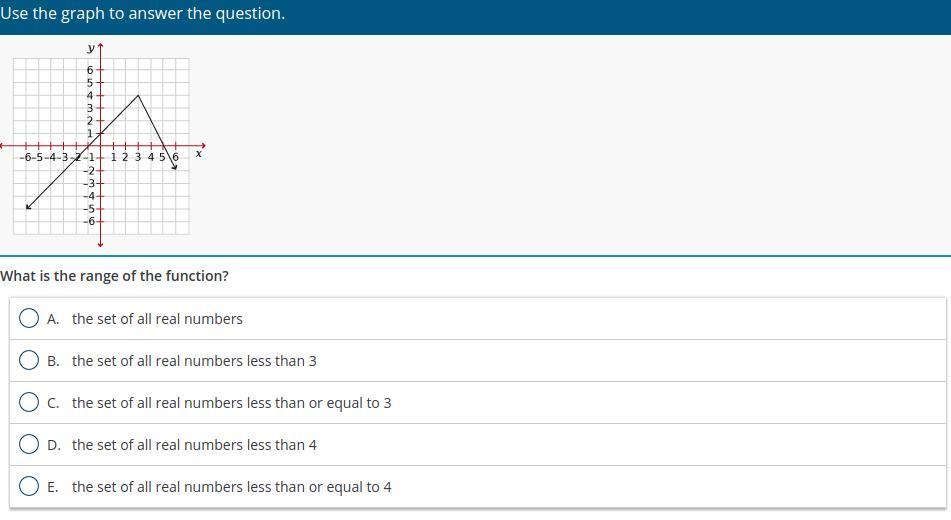Click the tick label 6 on the y-axis

(x=90, y=70)
